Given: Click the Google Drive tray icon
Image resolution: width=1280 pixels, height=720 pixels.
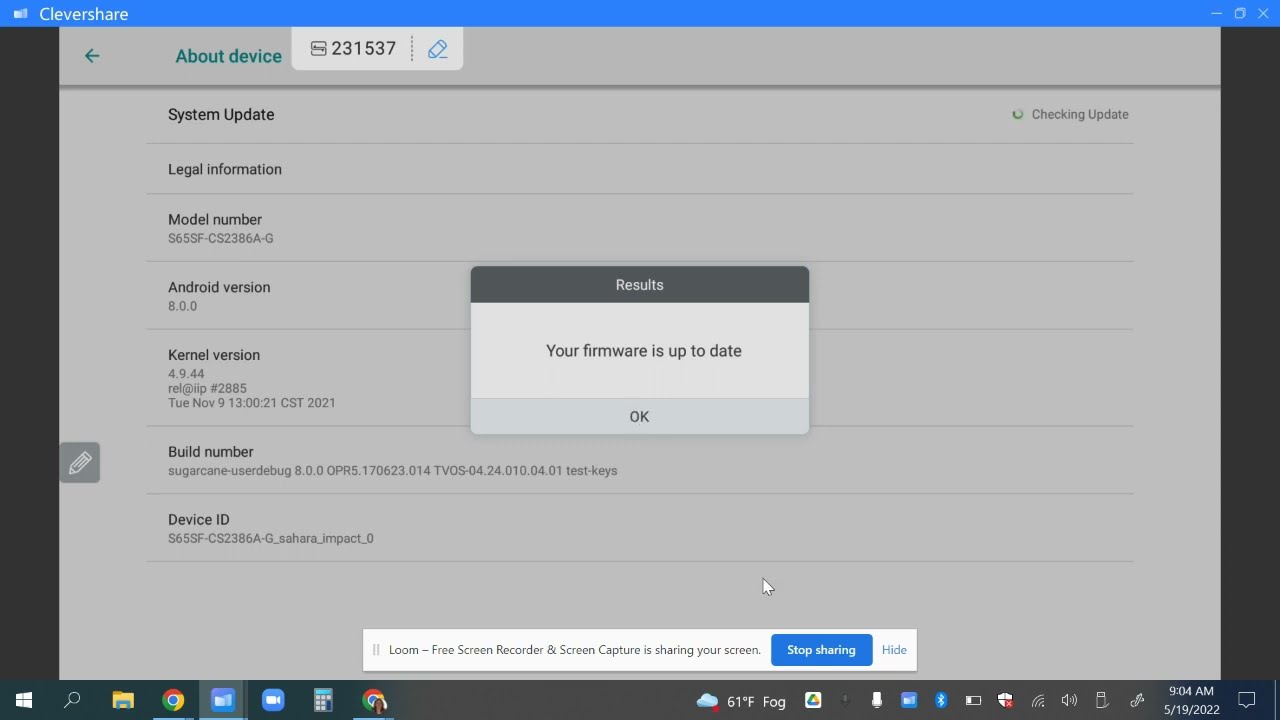Looking at the screenshot, I should [x=813, y=701].
